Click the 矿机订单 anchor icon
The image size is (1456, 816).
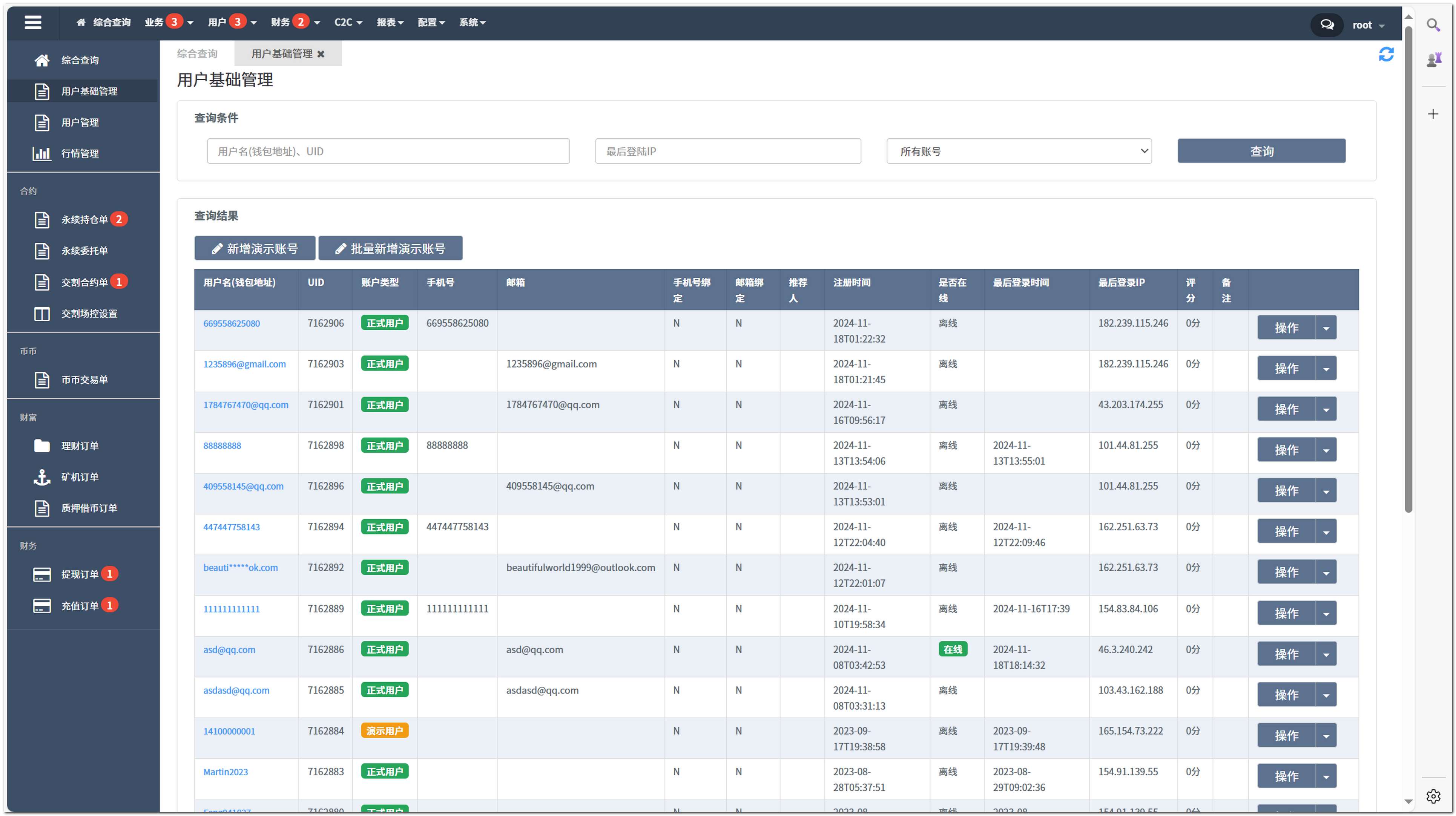tap(42, 477)
